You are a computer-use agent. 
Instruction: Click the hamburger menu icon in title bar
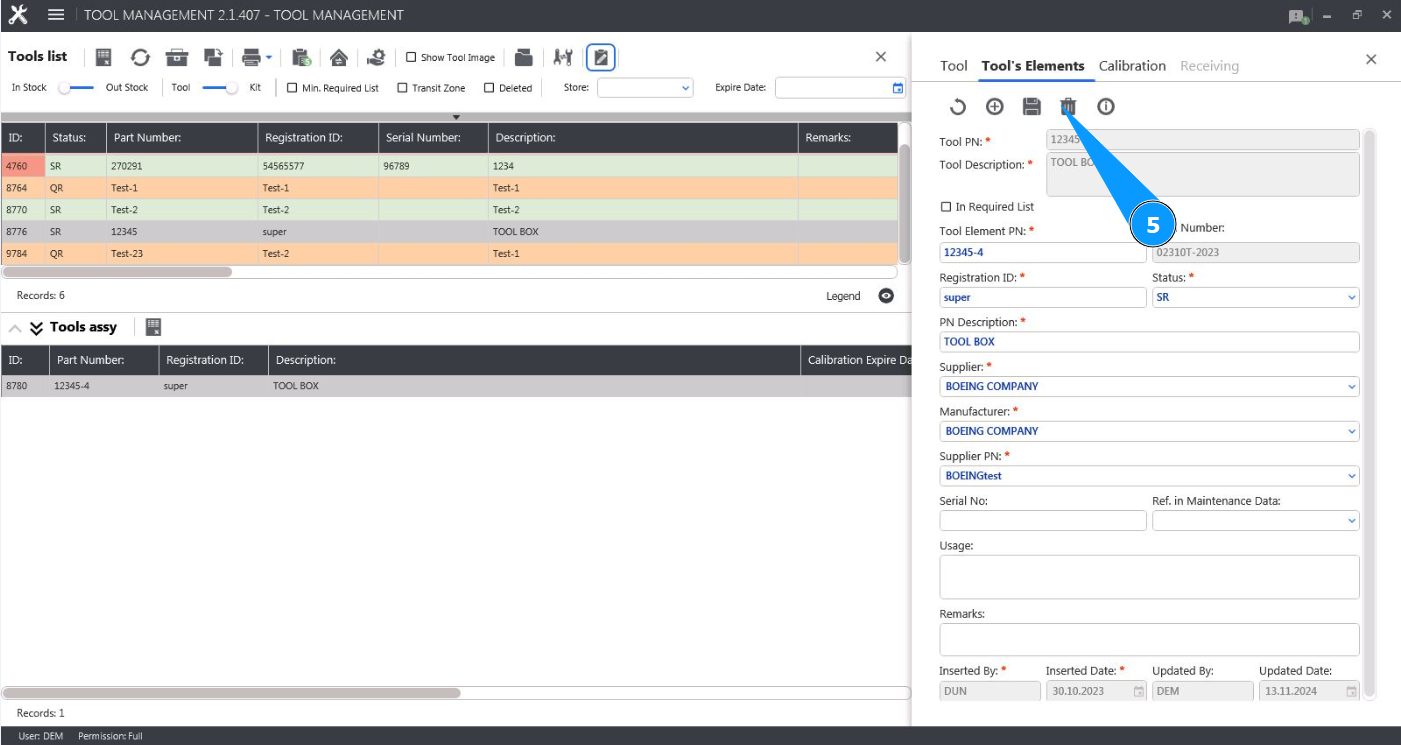[56, 15]
